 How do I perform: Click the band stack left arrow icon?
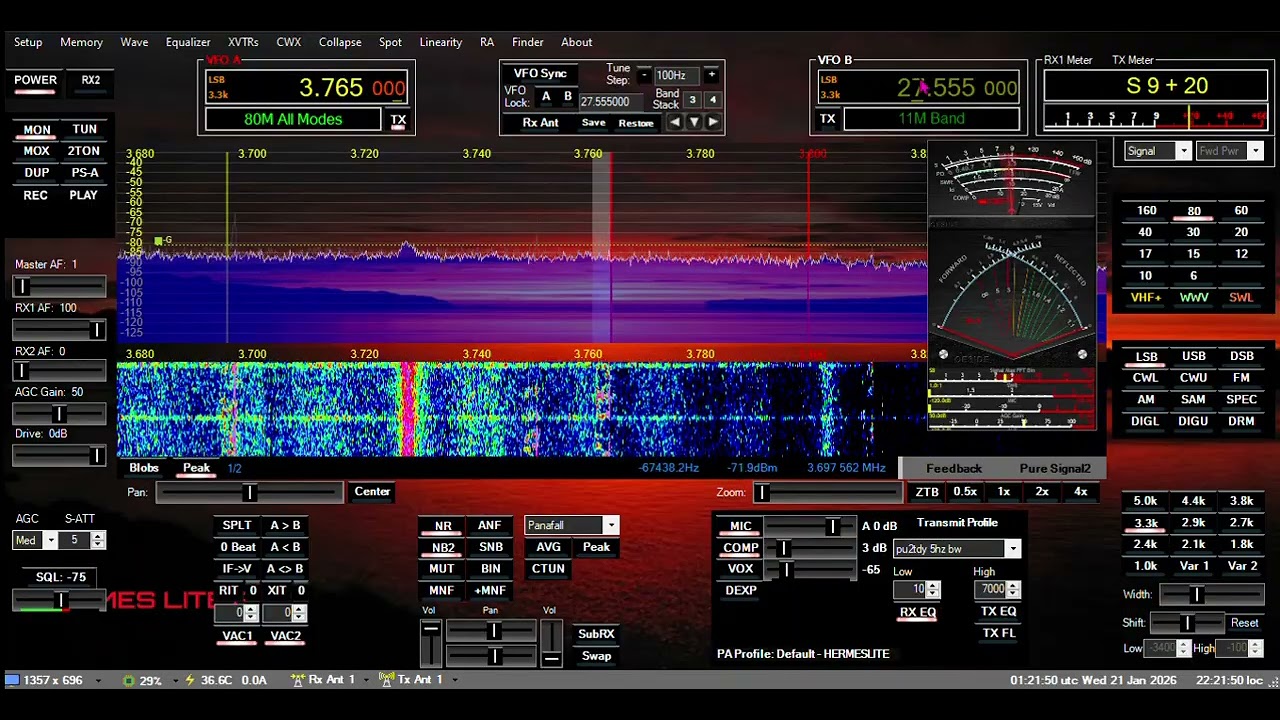click(675, 122)
